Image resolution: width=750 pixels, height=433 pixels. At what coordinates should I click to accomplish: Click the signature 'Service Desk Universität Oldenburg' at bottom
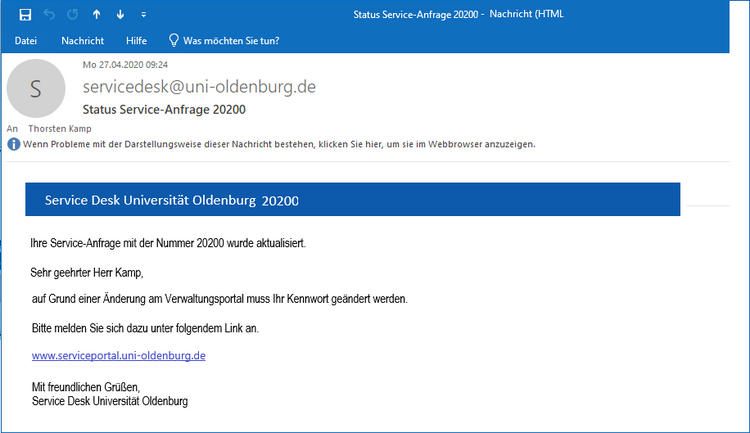(x=110, y=401)
